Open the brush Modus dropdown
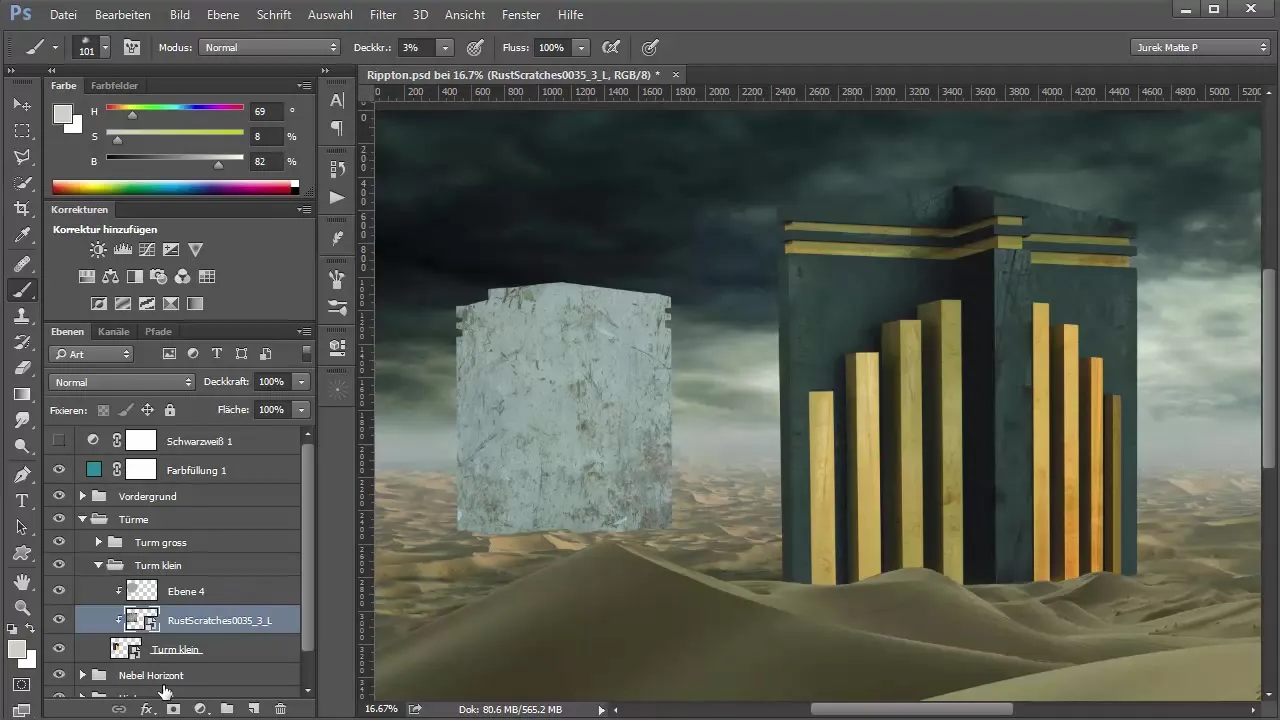Viewport: 1280px width, 720px height. (270, 47)
